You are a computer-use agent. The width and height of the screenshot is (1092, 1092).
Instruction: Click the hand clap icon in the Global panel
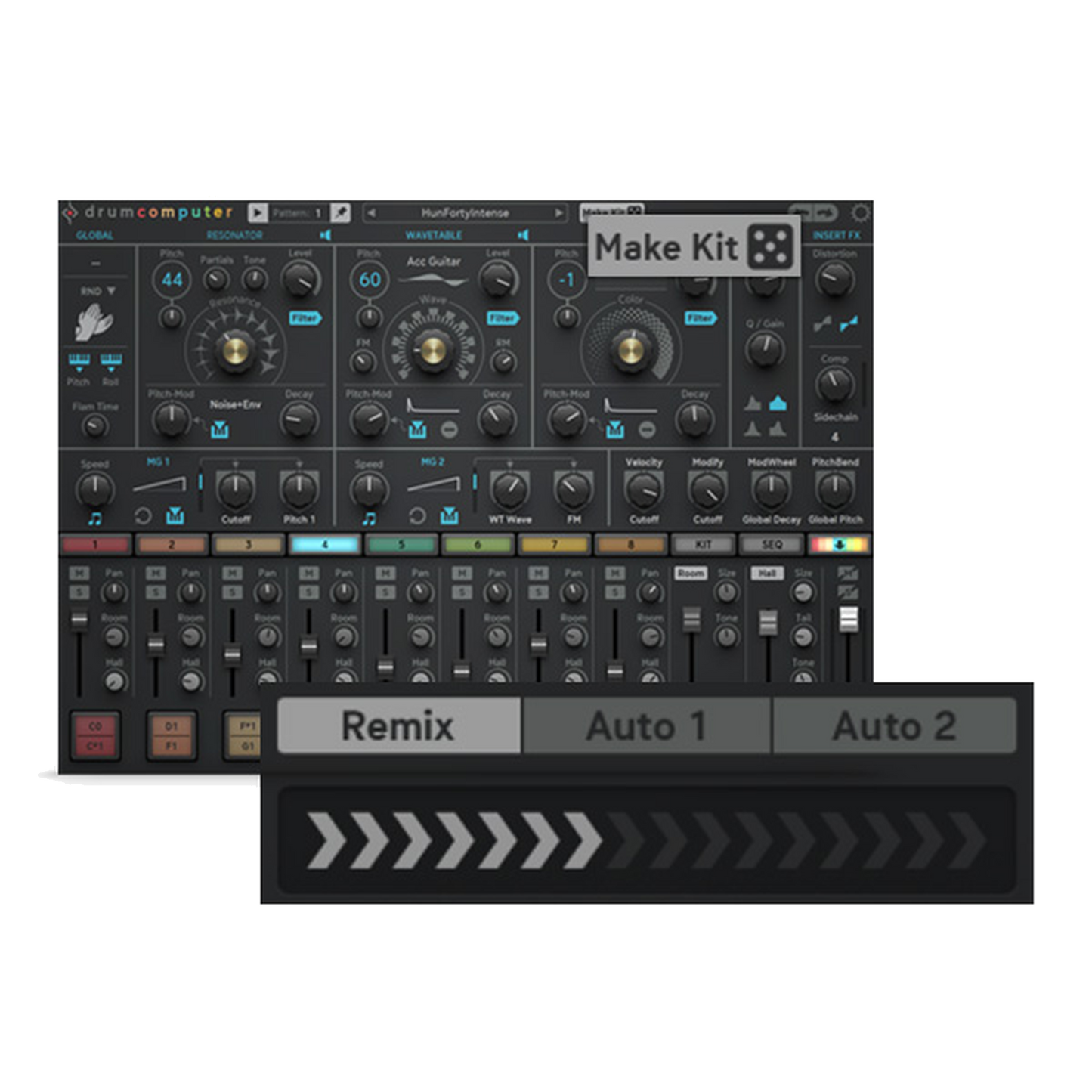[x=92, y=320]
